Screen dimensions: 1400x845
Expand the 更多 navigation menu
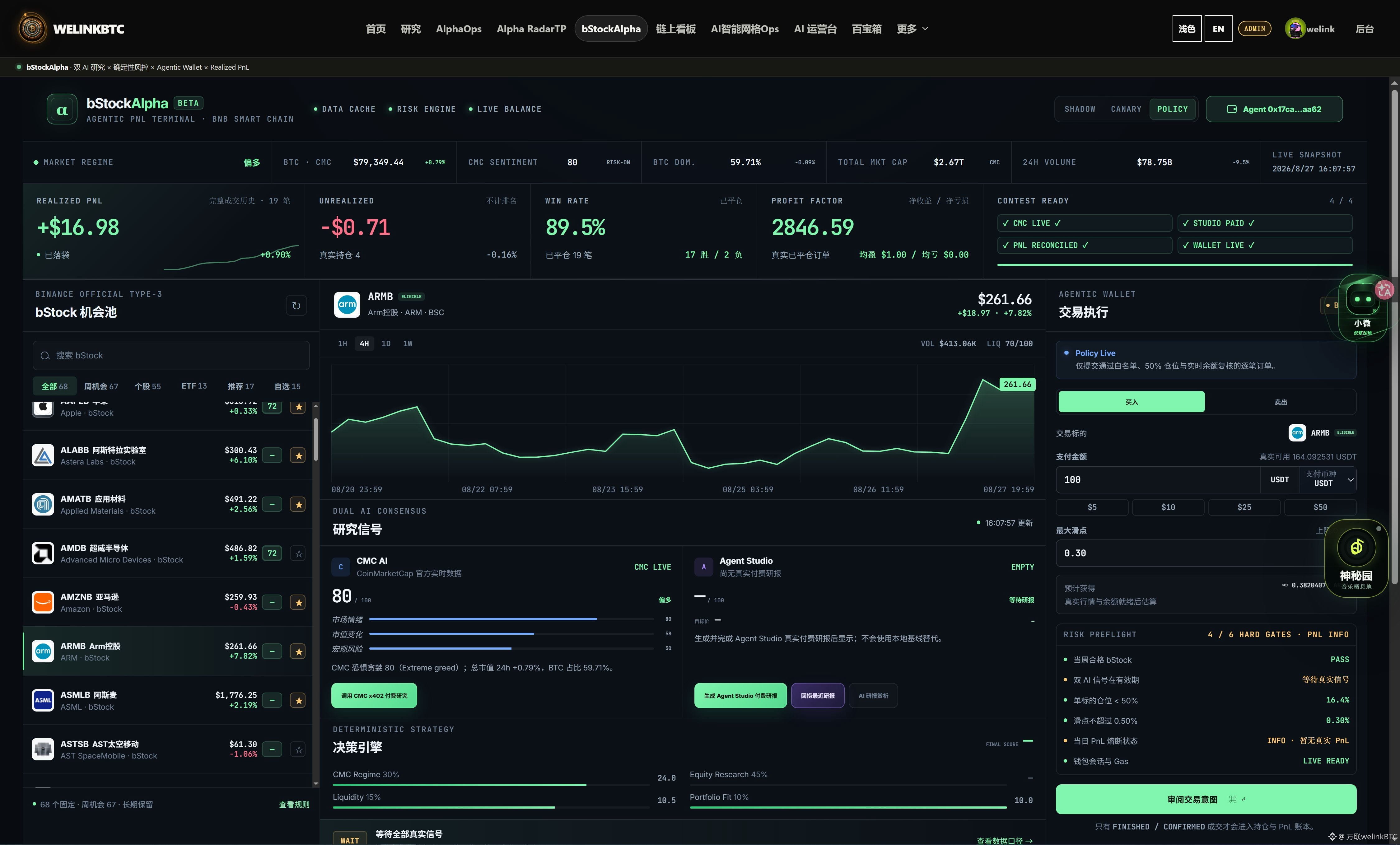click(x=912, y=28)
